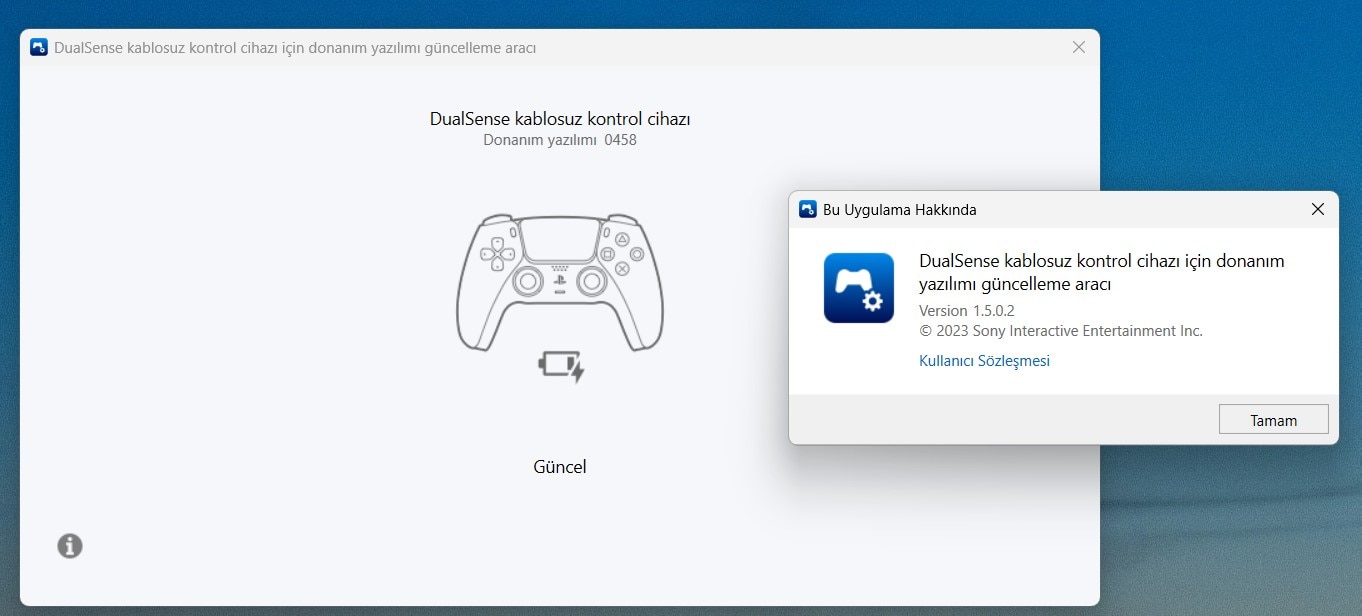Close the Bu Uygulama Hakkında dialog
The width and height of the screenshot is (1362, 616).
tap(1318, 209)
